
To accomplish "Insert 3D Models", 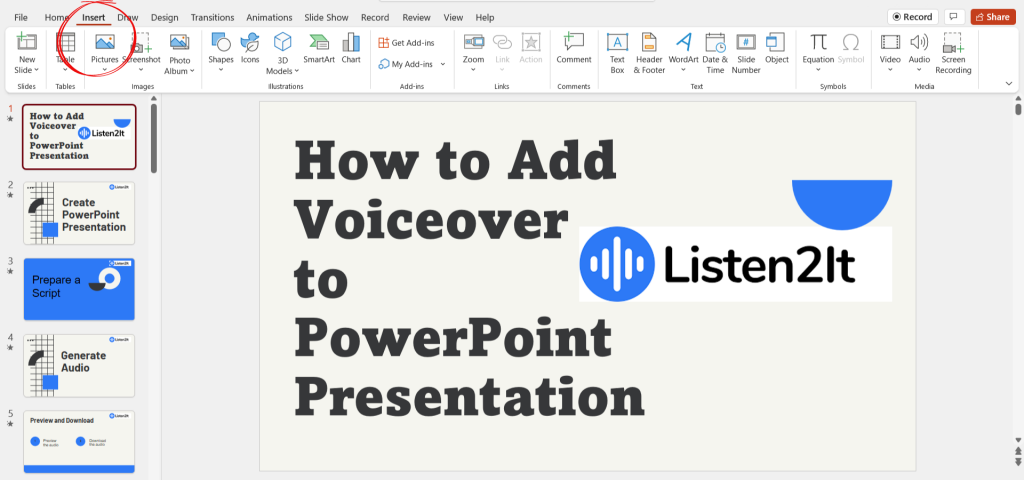I will coord(283,54).
